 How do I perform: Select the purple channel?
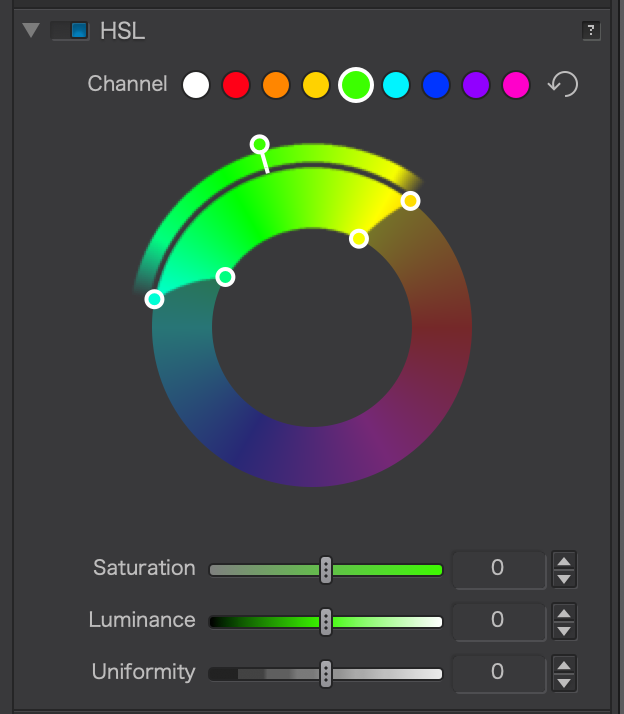476,85
